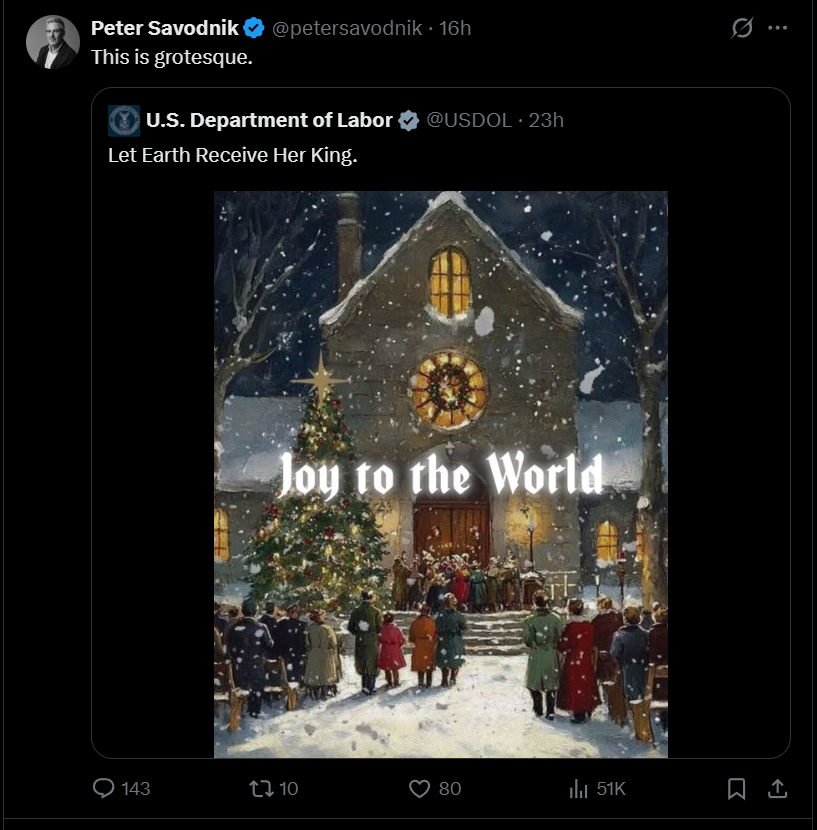Open quoted post text "Let Earth Receive Her King."
Viewport: 817px width, 830px height.
coord(232,156)
